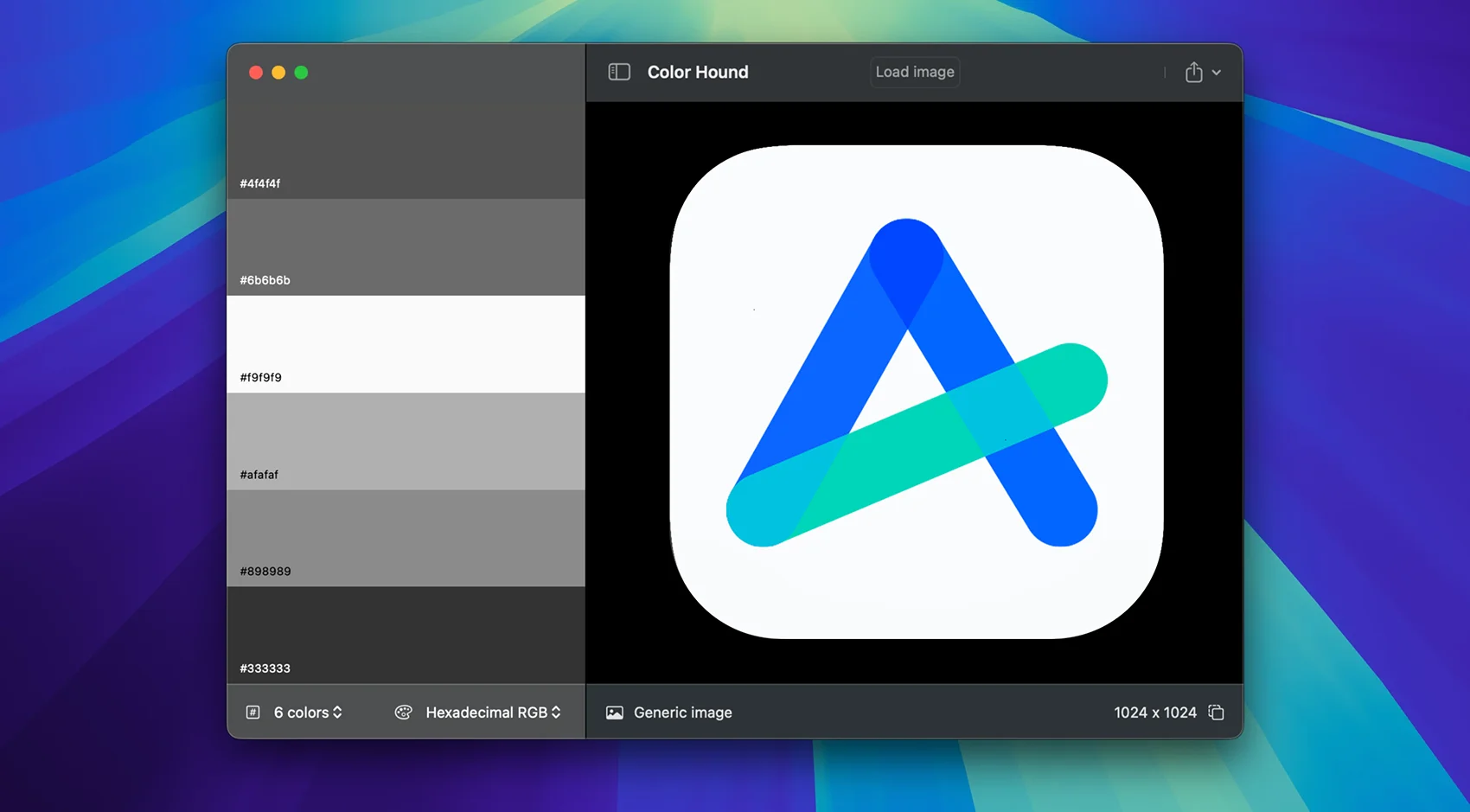Open the 6 colors count dropdown

tap(309, 713)
